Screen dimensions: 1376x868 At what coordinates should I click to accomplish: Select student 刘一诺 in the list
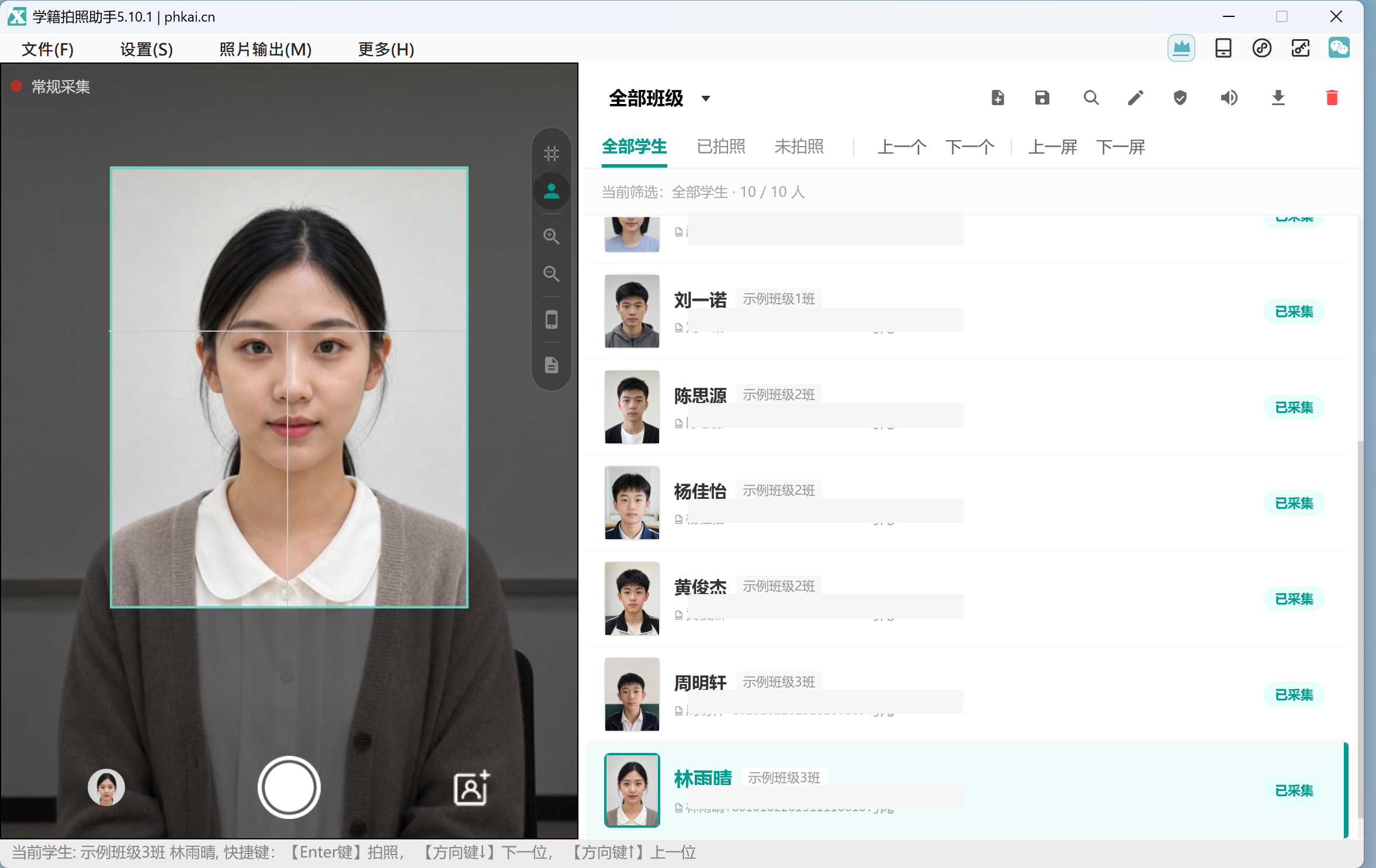[966, 311]
